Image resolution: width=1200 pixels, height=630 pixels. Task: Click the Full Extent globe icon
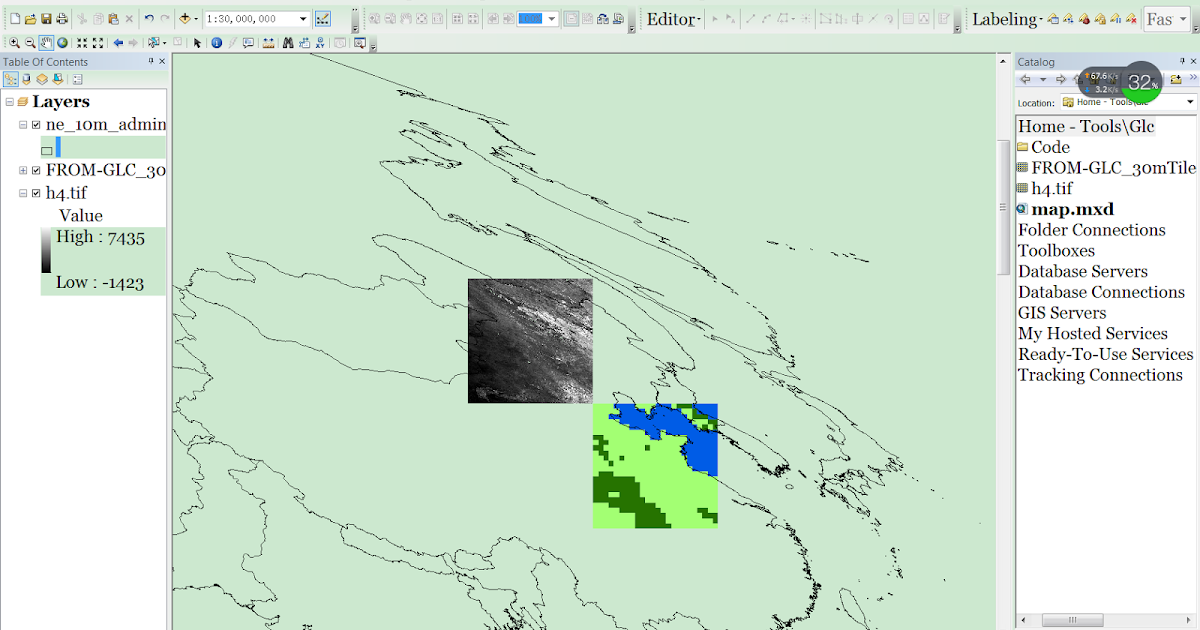[63, 42]
